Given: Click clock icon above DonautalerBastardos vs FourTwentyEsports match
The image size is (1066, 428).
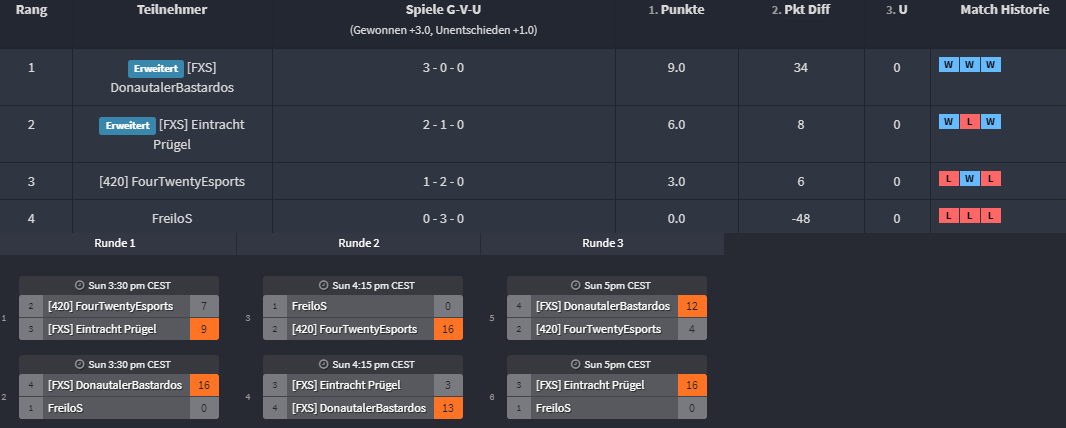Looking at the screenshot, I should click(x=575, y=285).
